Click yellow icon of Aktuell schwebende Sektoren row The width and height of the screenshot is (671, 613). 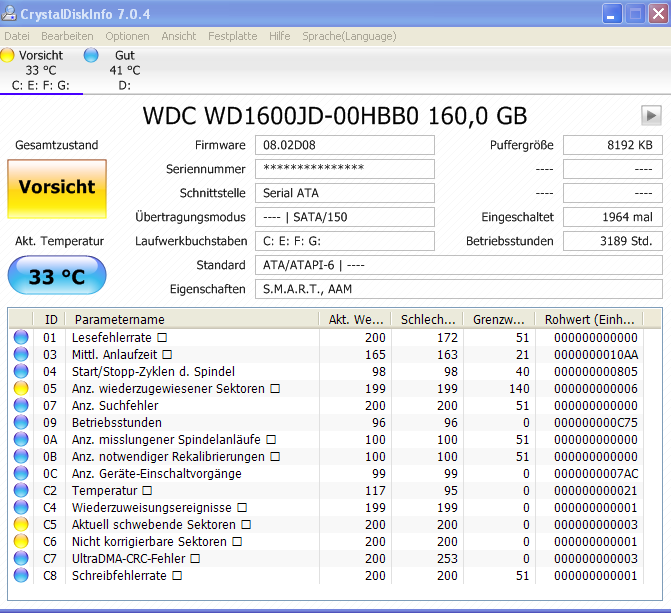pyautogui.click(x=21, y=524)
